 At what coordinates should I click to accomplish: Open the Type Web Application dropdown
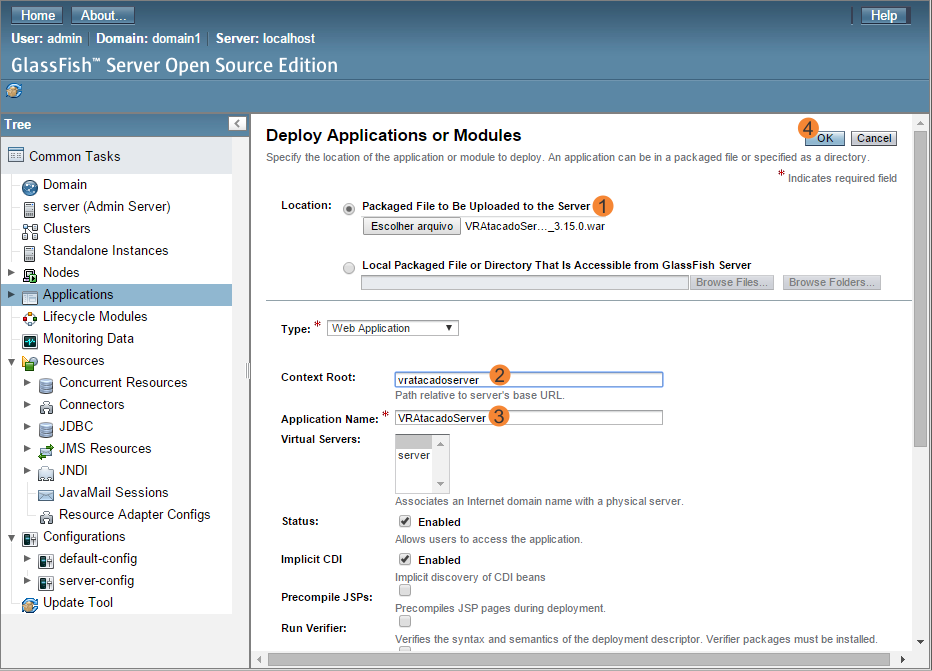tap(393, 328)
